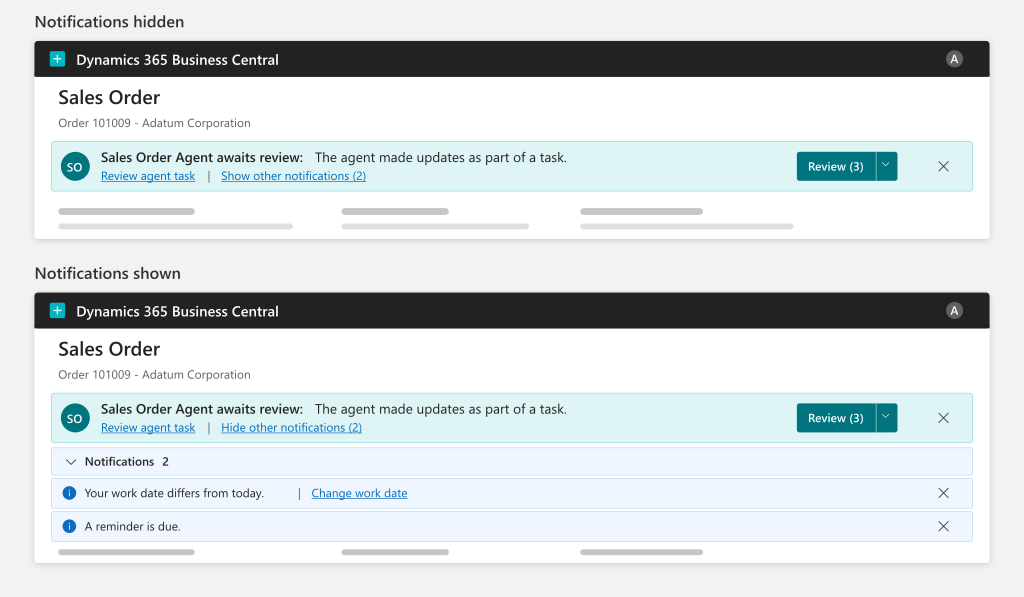Click the 'Notifications hidden' label

click(x=109, y=22)
